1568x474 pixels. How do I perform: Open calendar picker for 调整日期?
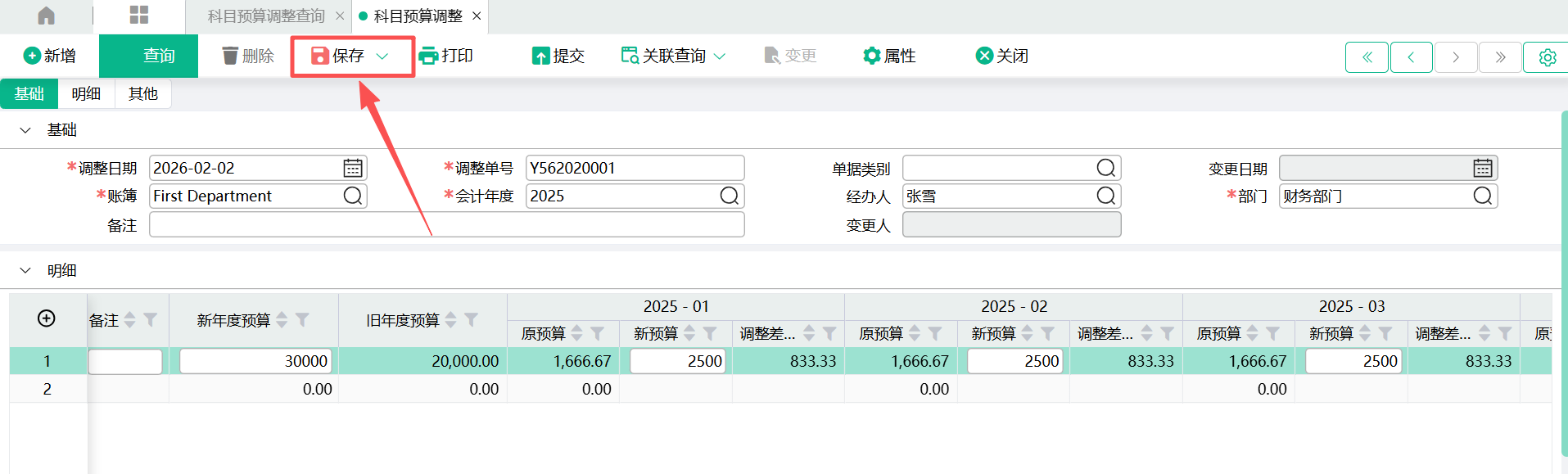pyautogui.click(x=353, y=168)
